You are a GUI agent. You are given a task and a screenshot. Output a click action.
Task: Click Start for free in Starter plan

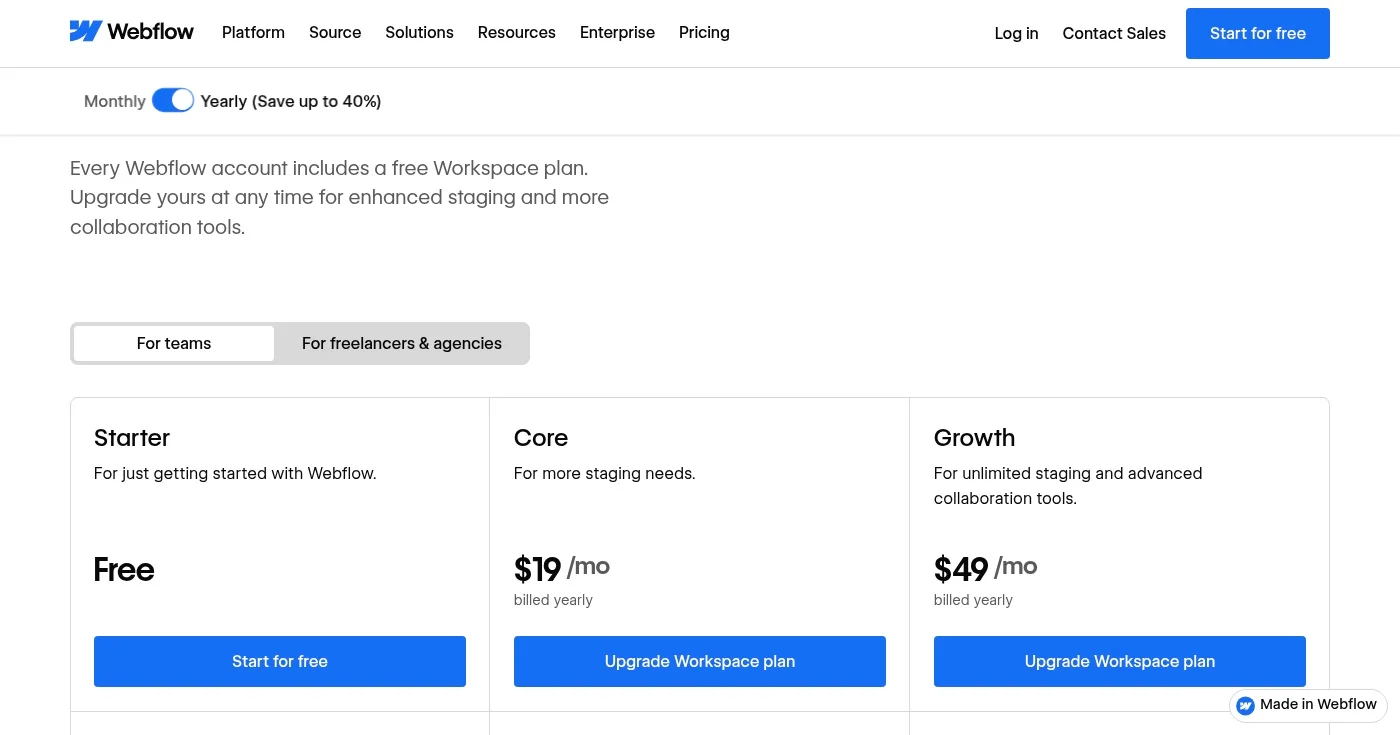tap(280, 661)
